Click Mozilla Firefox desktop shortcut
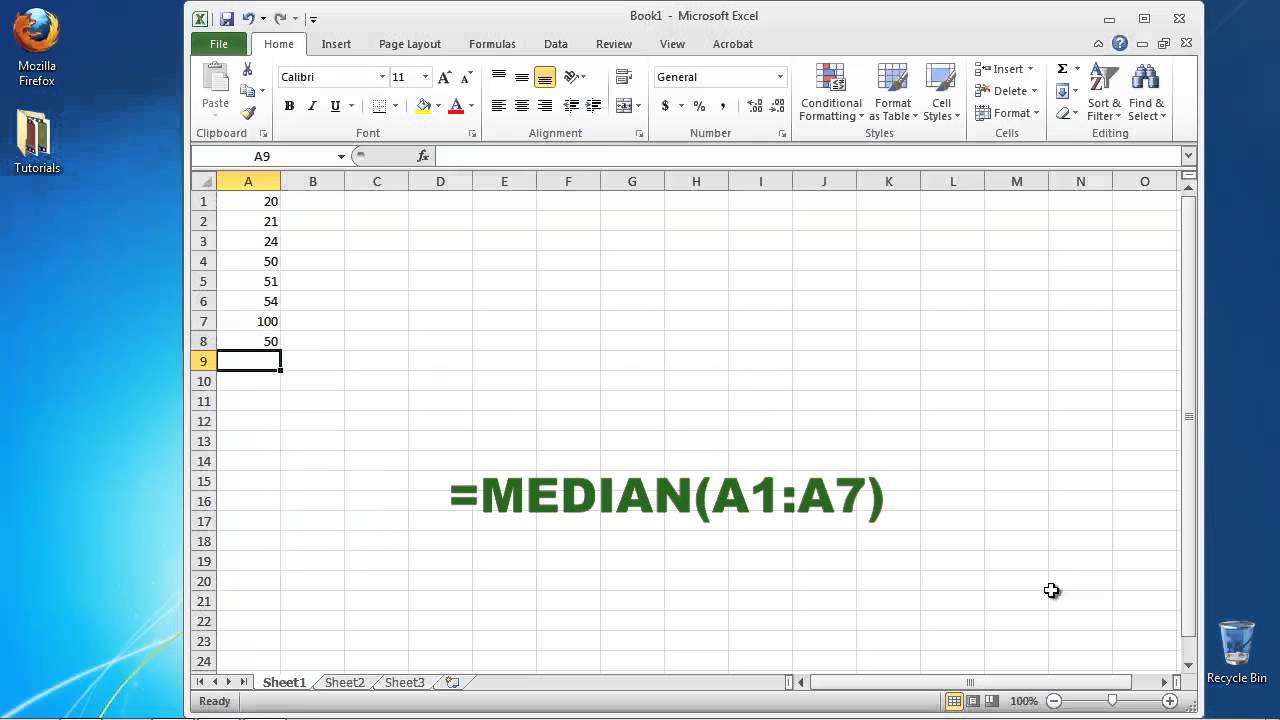 pyautogui.click(x=37, y=48)
